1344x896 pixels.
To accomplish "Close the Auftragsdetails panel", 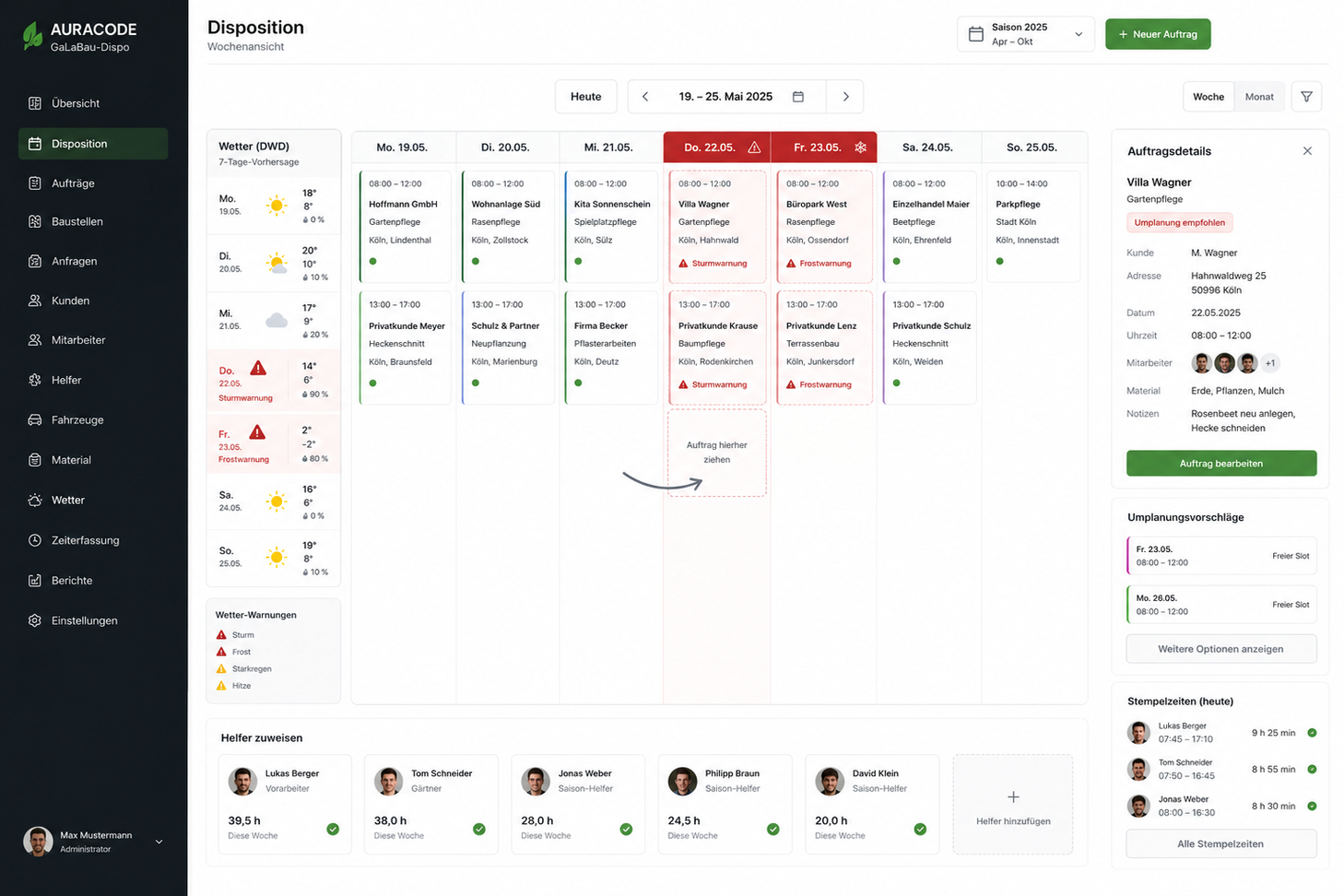I will click(x=1307, y=151).
